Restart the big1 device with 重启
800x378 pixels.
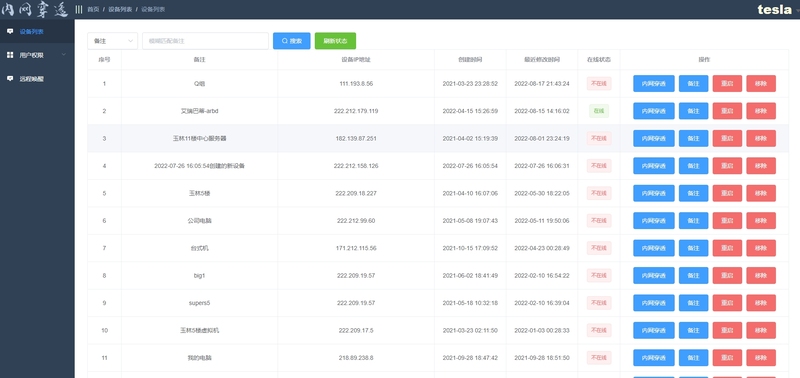click(727, 275)
